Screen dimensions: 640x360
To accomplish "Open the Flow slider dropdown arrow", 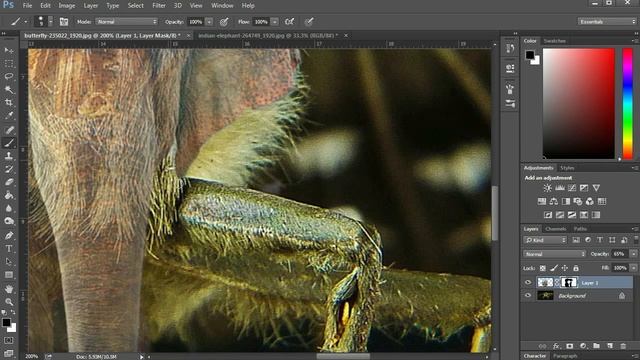I will point(275,22).
